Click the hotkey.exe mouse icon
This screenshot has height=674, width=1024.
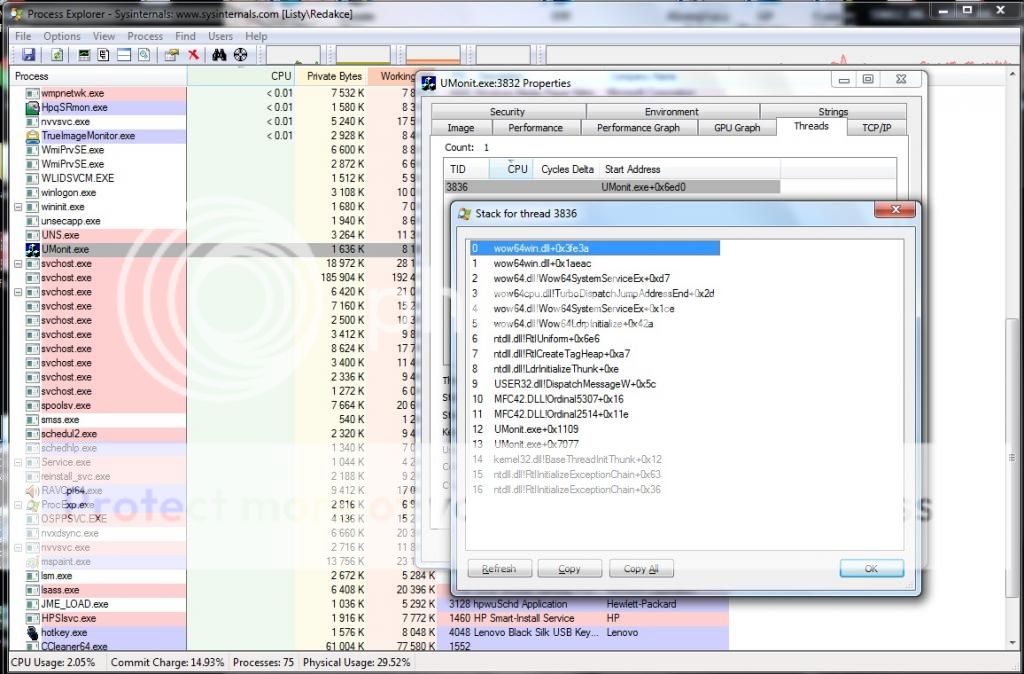click(33, 633)
